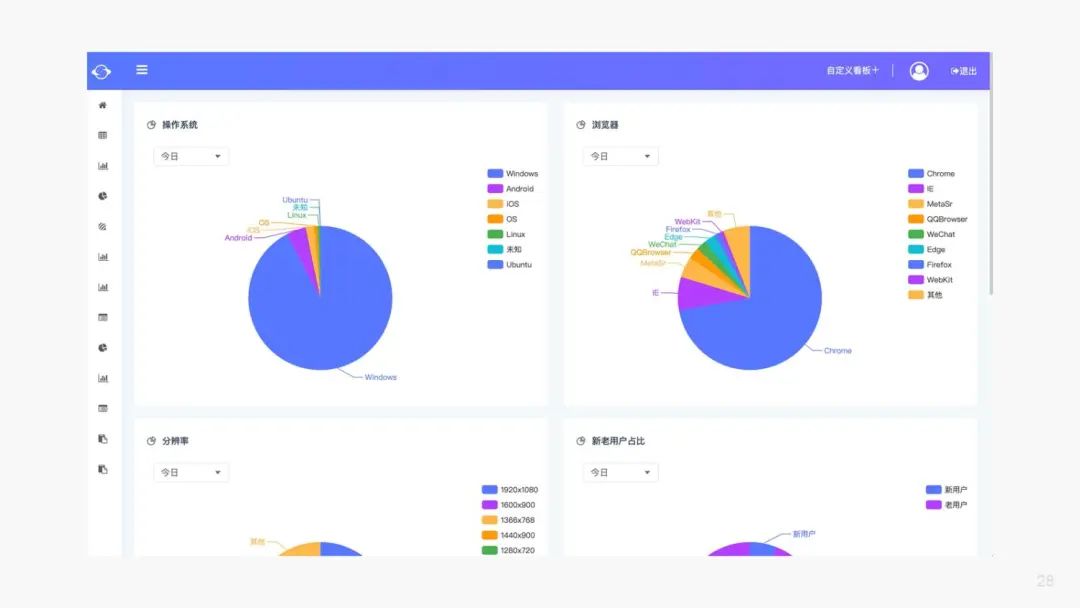Viewport: 1080px width, 608px height.
Task: Open the upper copy-pages sidebar icon
Action: (103, 439)
